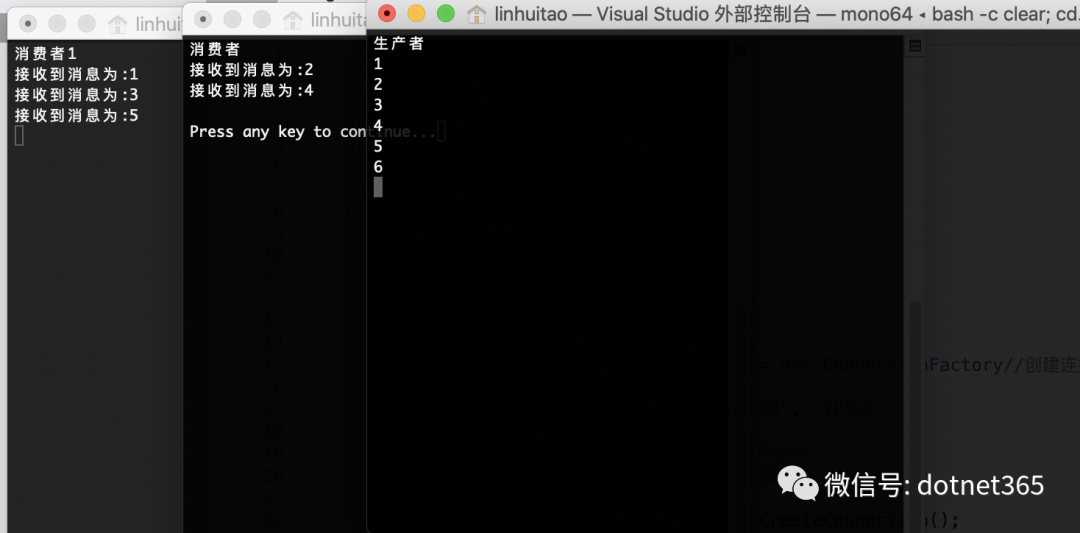Minimize the leftmost 消费者1 console window
Viewport: 1080px width, 533px height.
(57, 24)
